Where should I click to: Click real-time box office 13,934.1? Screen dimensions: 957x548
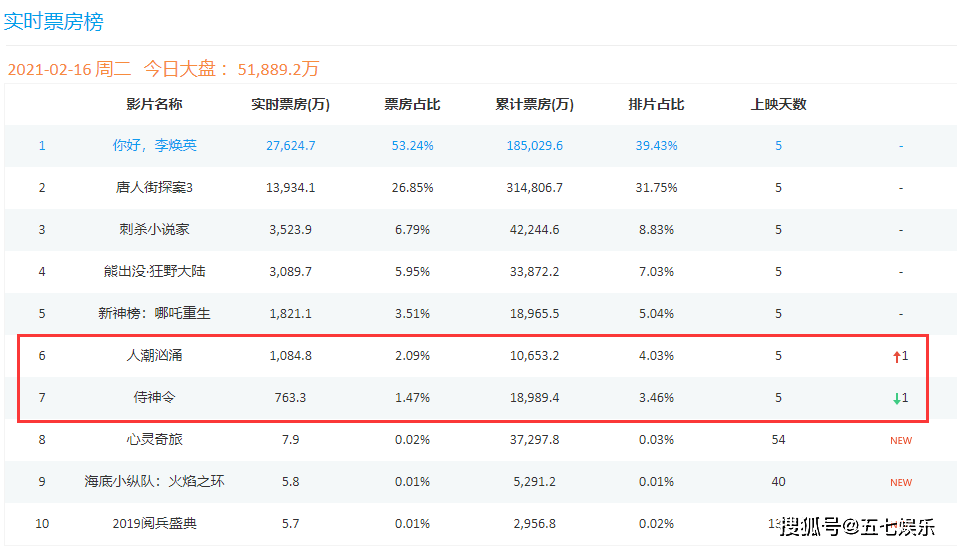tap(291, 188)
